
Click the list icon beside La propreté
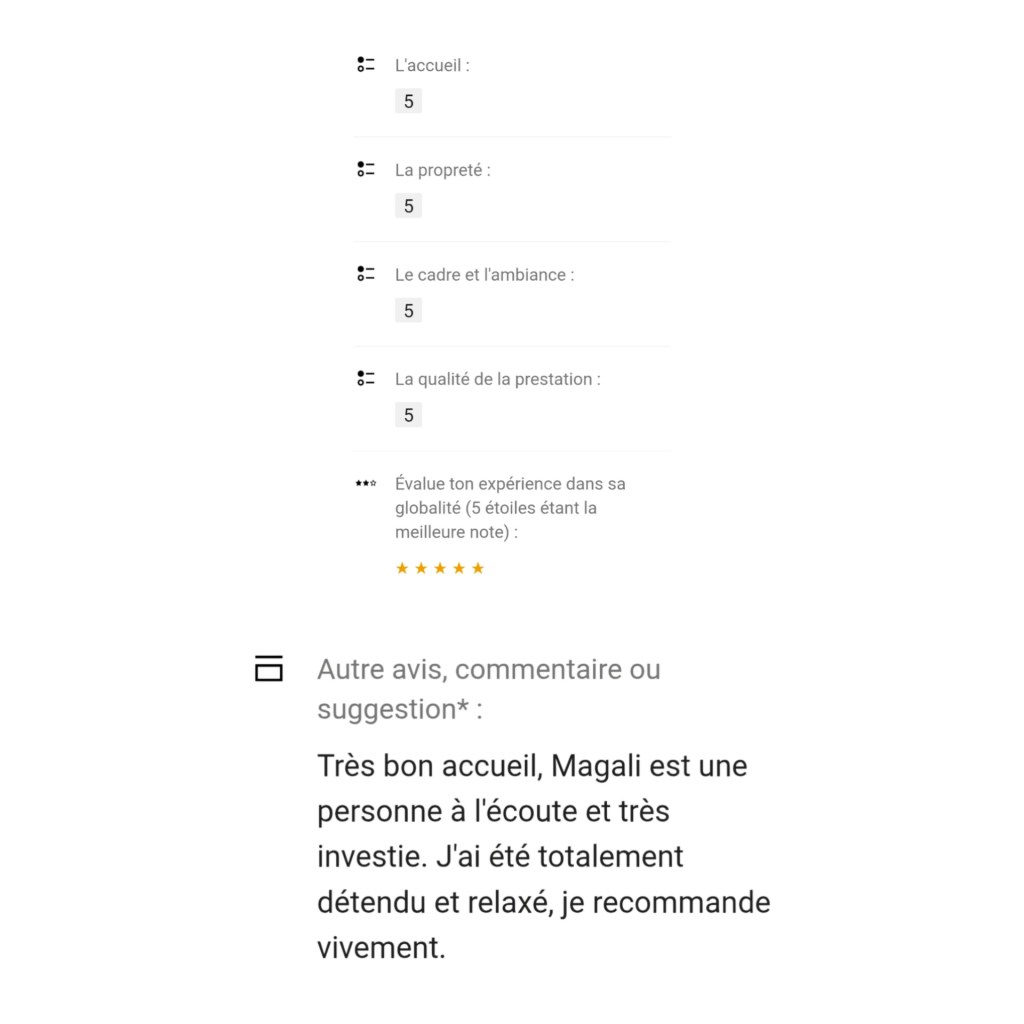pos(366,170)
